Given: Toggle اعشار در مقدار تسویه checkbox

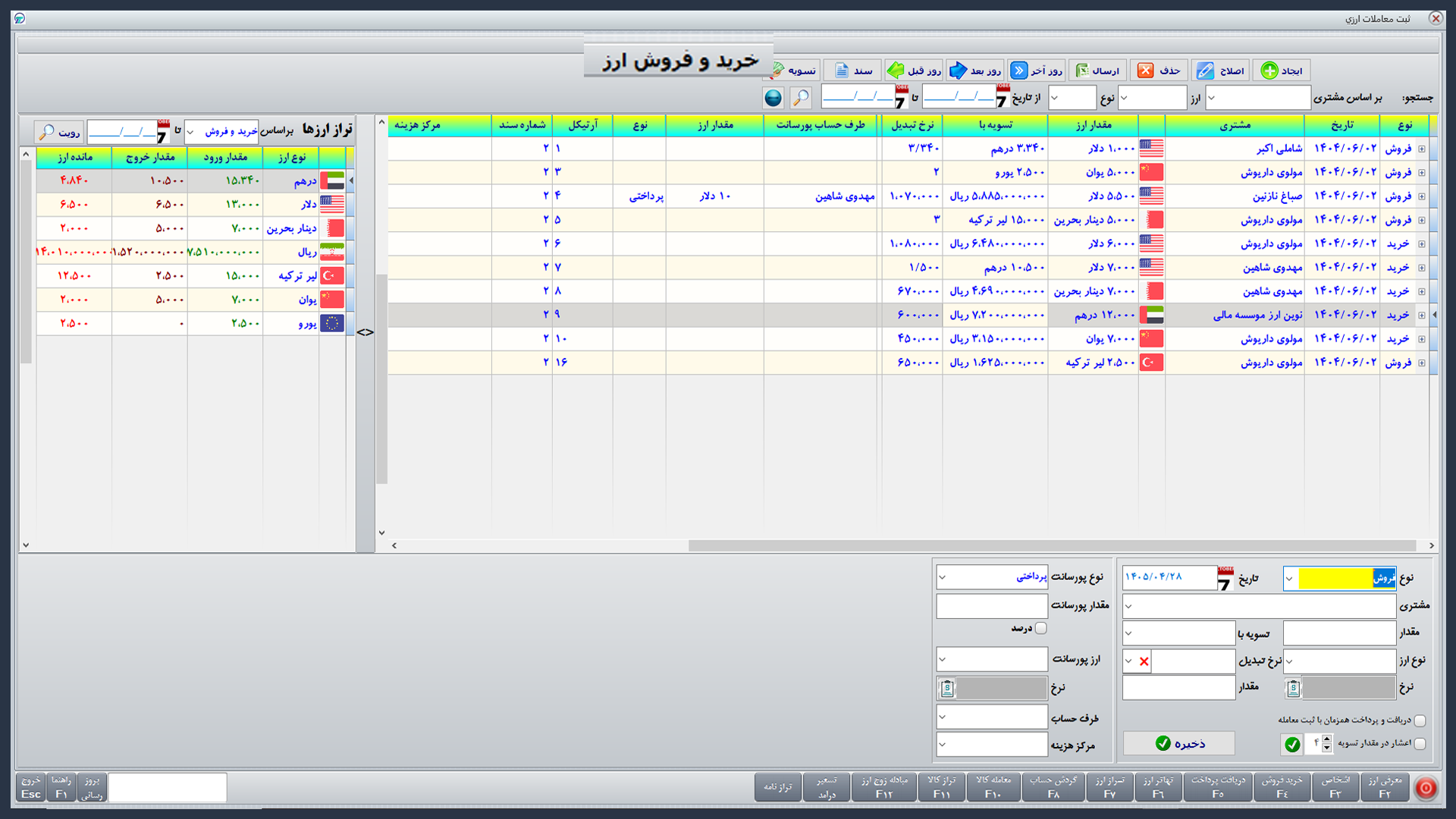Looking at the screenshot, I should click(x=1420, y=743).
